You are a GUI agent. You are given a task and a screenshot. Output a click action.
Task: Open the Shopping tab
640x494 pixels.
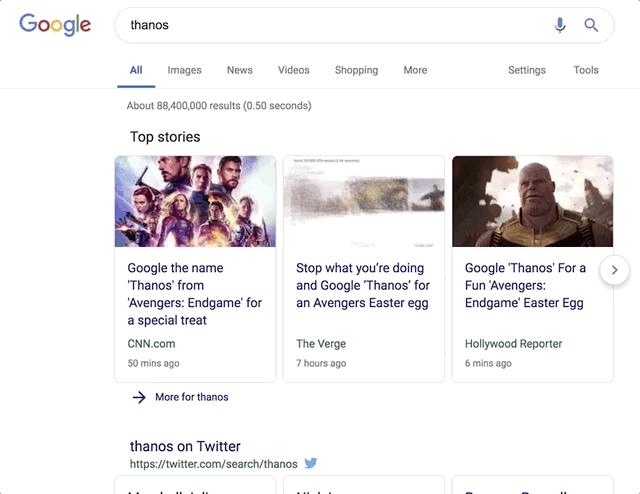pos(356,70)
